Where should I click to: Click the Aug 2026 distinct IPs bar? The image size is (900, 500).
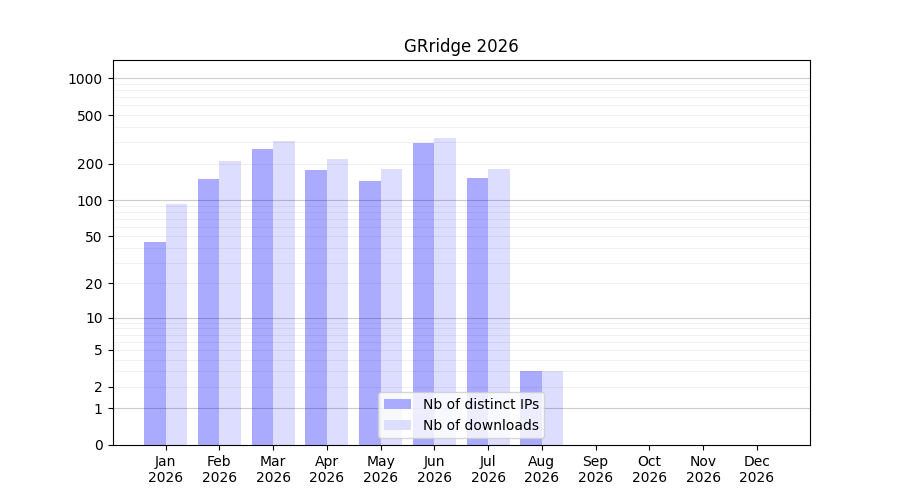point(531,408)
